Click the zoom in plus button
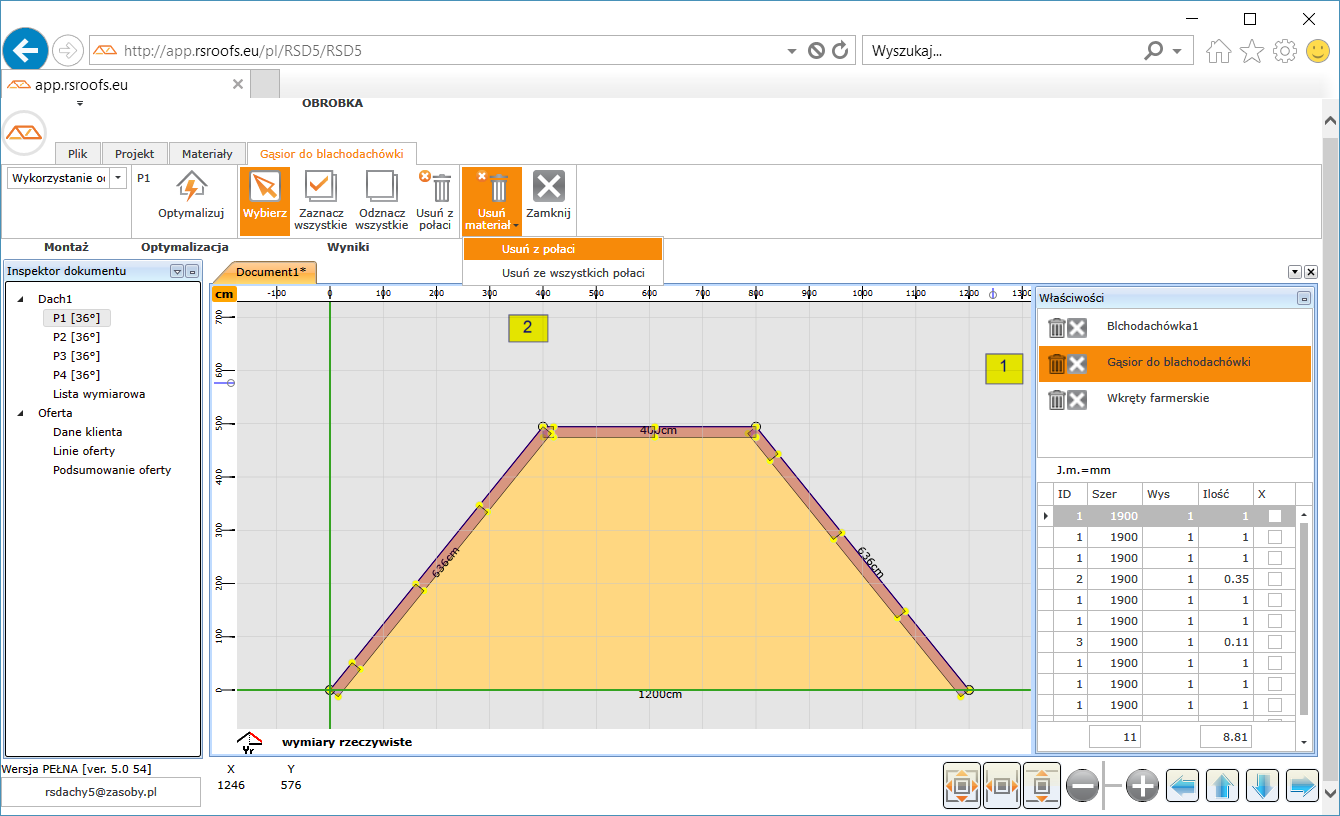 [x=1142, y=787]
